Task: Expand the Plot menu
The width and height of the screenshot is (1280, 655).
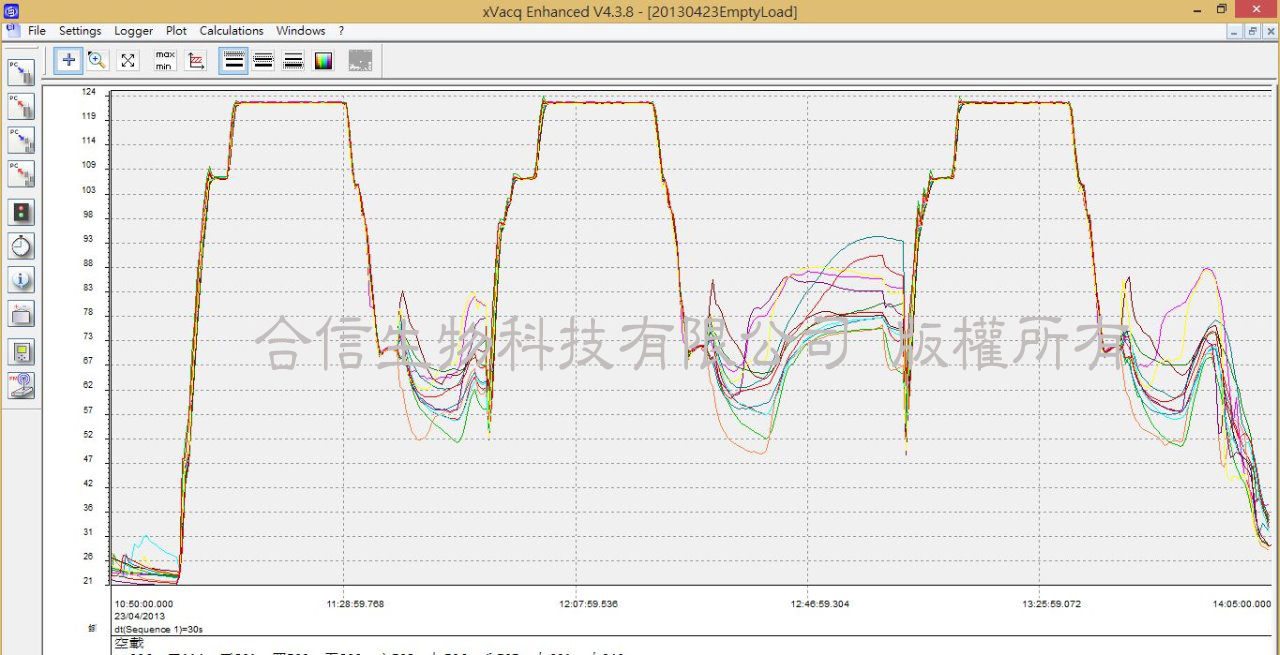Action: [176, 31]
